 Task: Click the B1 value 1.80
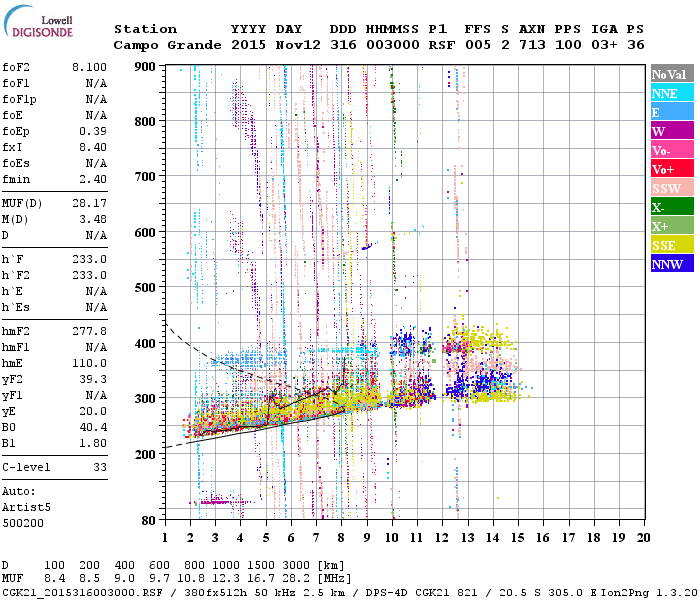pos(93,444)
